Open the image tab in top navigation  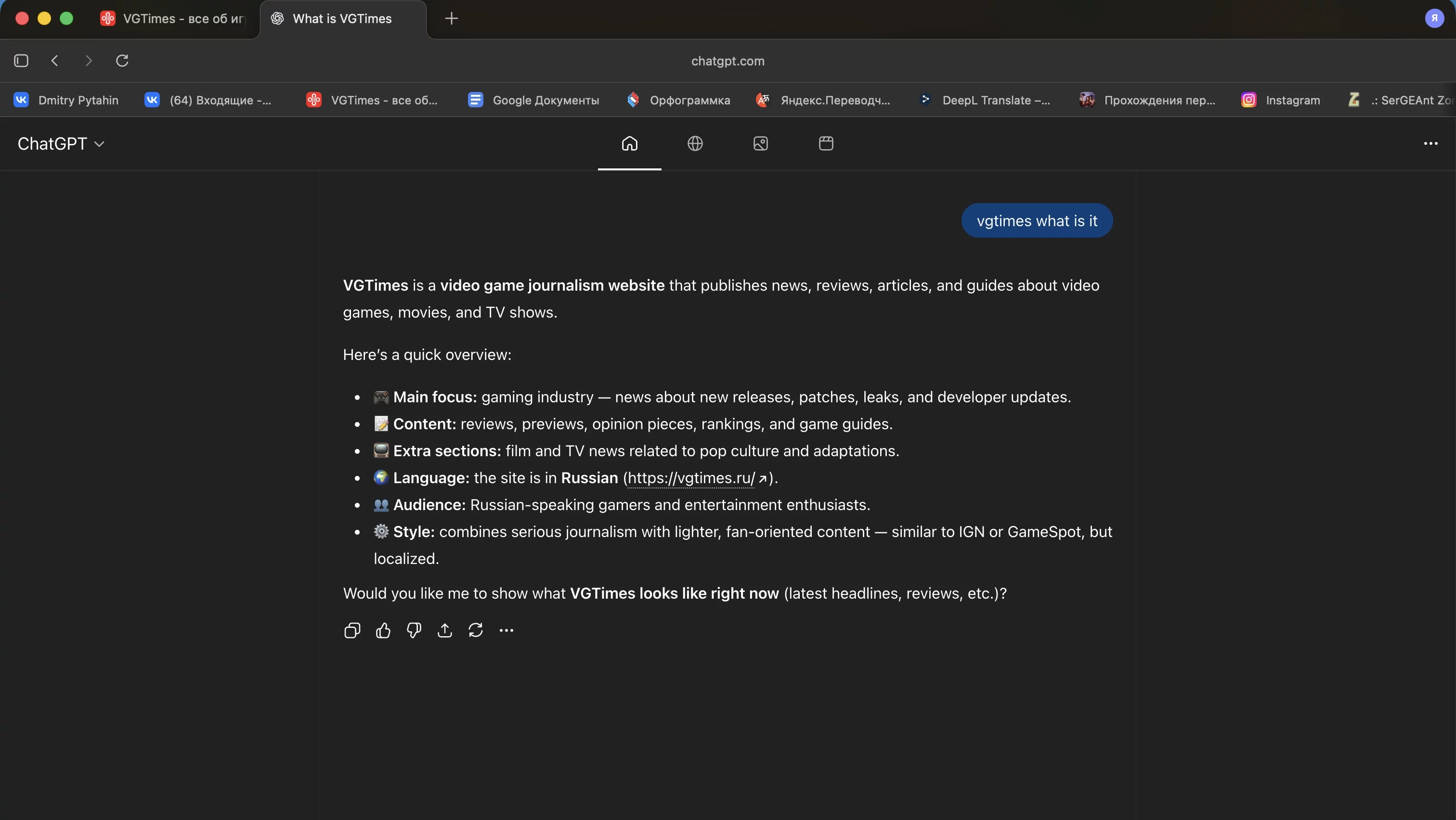click(x=760, y=143)
